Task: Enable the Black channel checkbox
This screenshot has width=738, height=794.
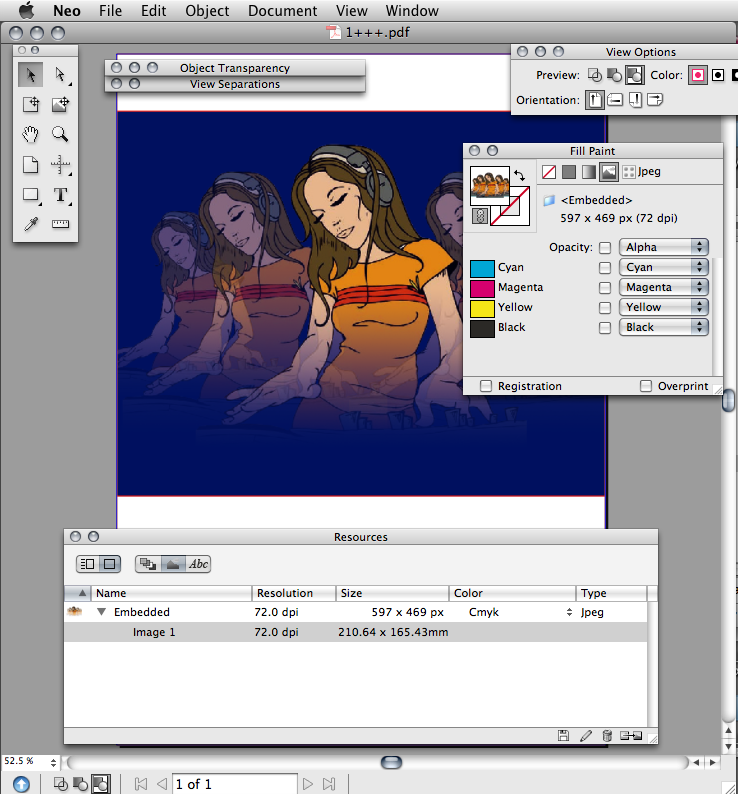Action: 605,328
